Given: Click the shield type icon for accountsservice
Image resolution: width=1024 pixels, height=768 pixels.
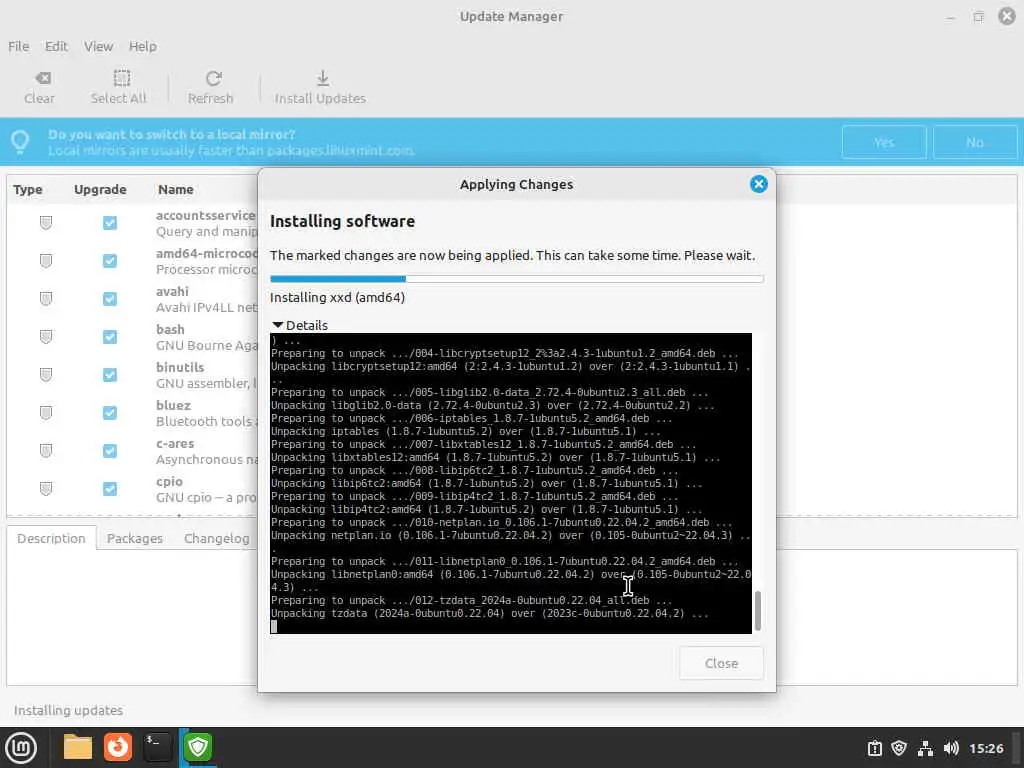Looking at the screenshot, I should coord(46,223).
